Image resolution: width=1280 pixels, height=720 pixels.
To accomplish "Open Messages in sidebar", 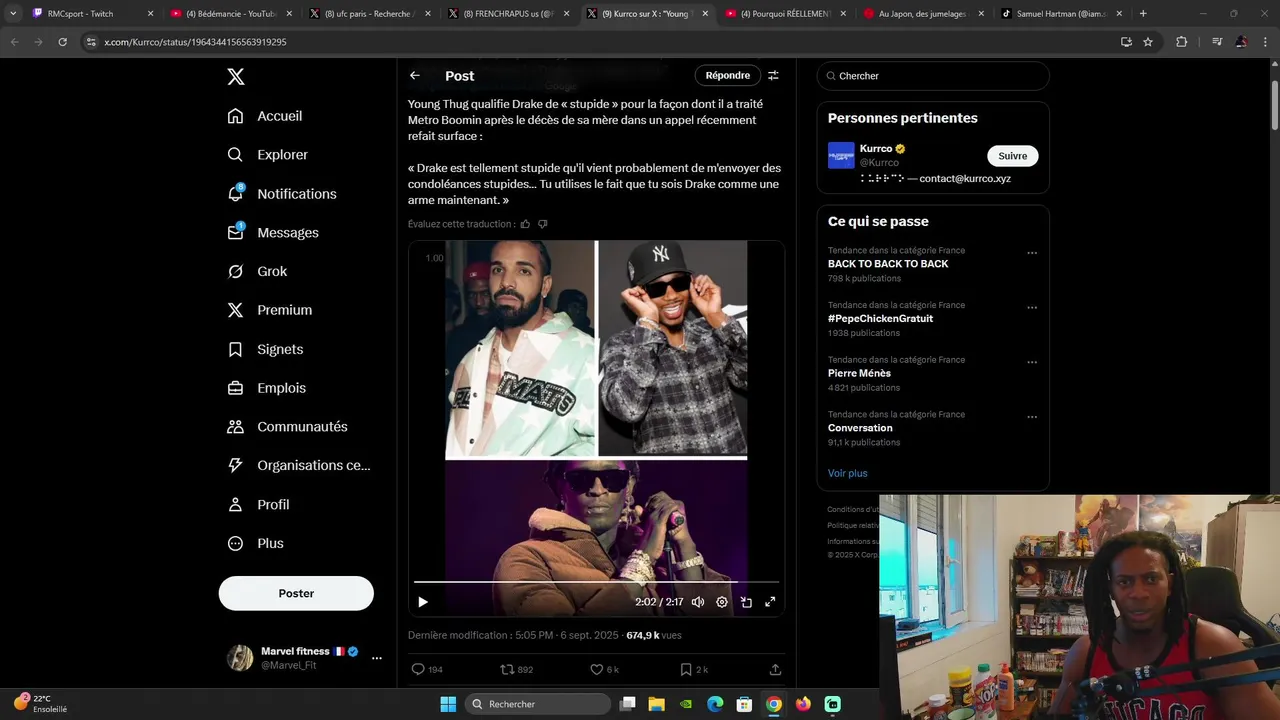I will click(273, 233).
